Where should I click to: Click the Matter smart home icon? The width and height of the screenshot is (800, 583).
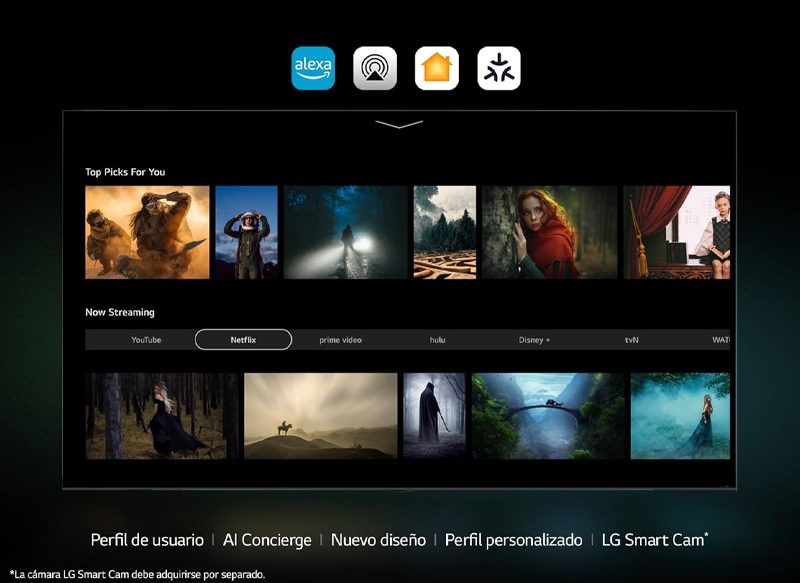[499, 68]
